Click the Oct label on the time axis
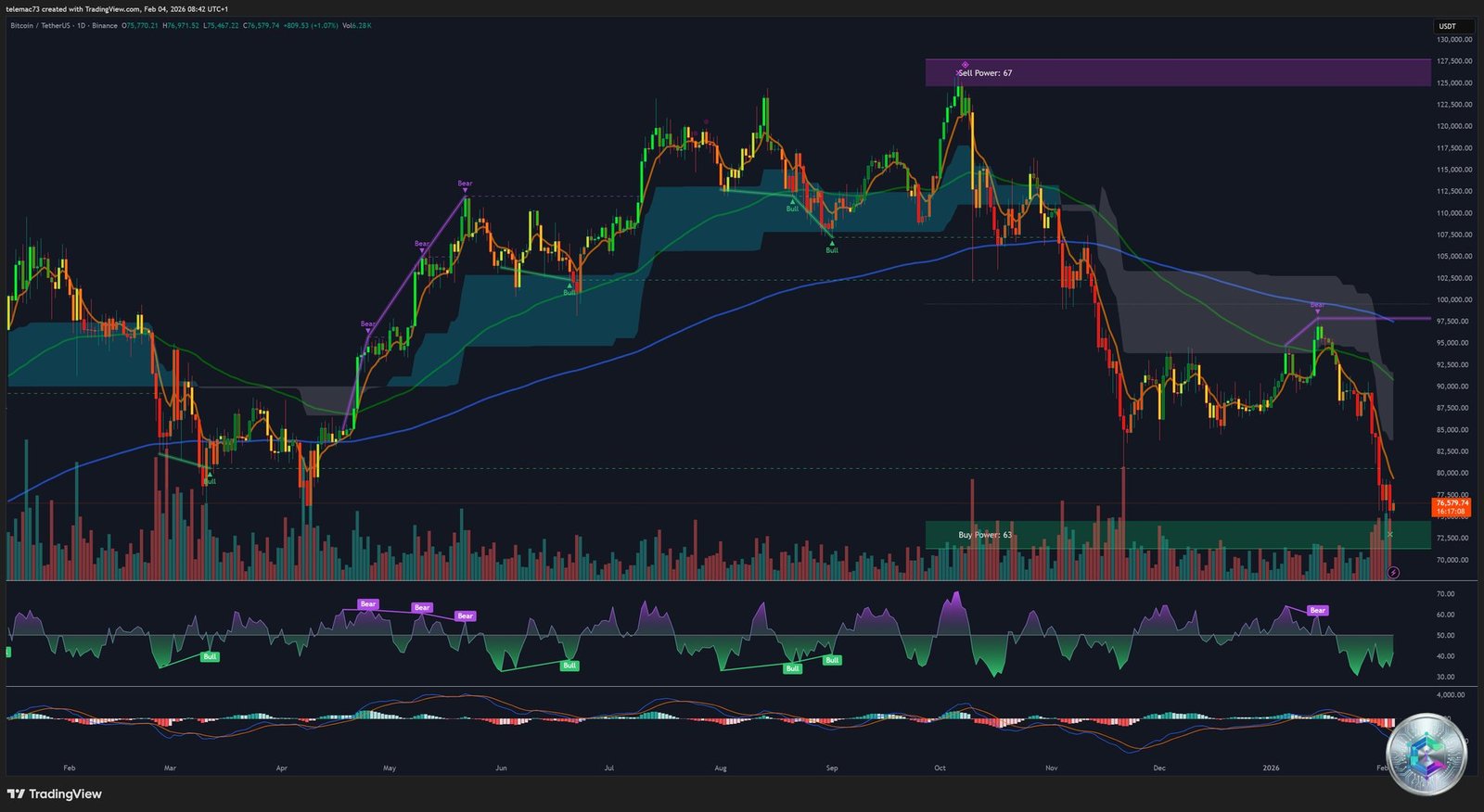This screenshot has height=812, width=1484. point(940,768)
